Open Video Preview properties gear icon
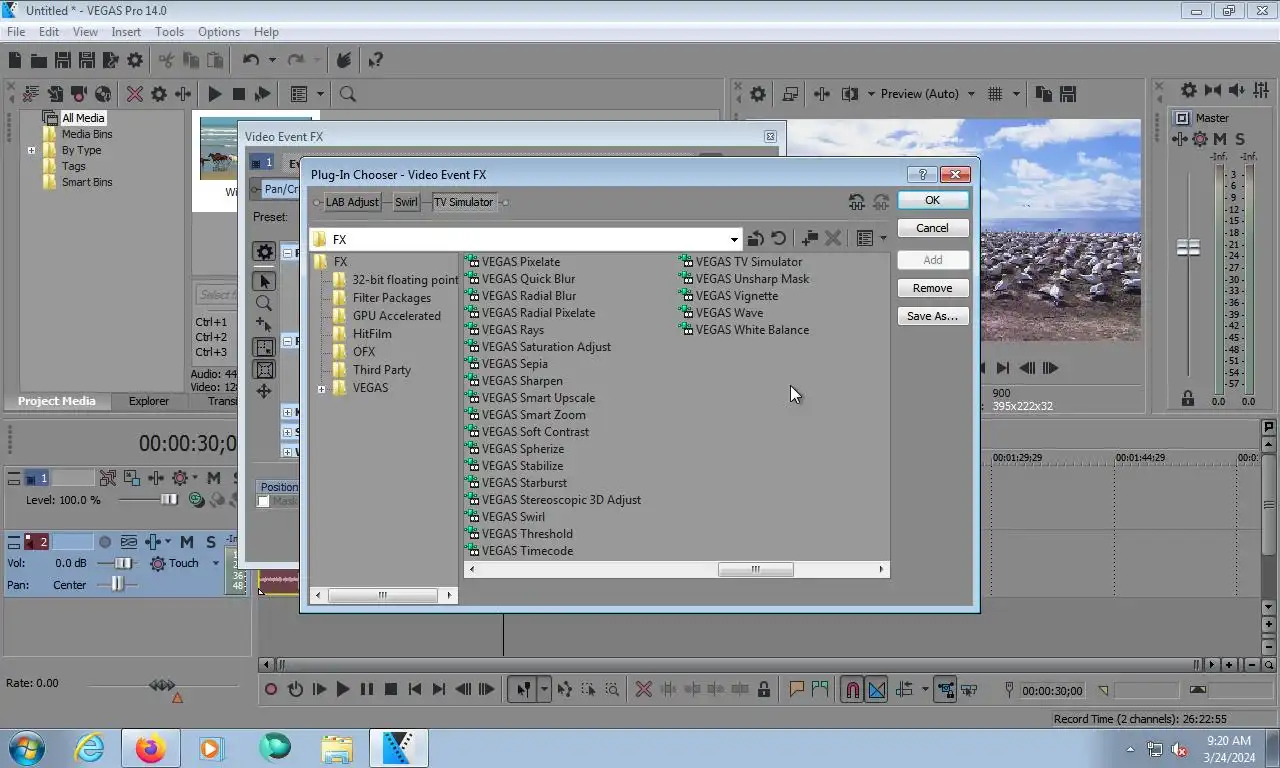Viewport: 1280px width, 768px height. [x=758, y=94]
